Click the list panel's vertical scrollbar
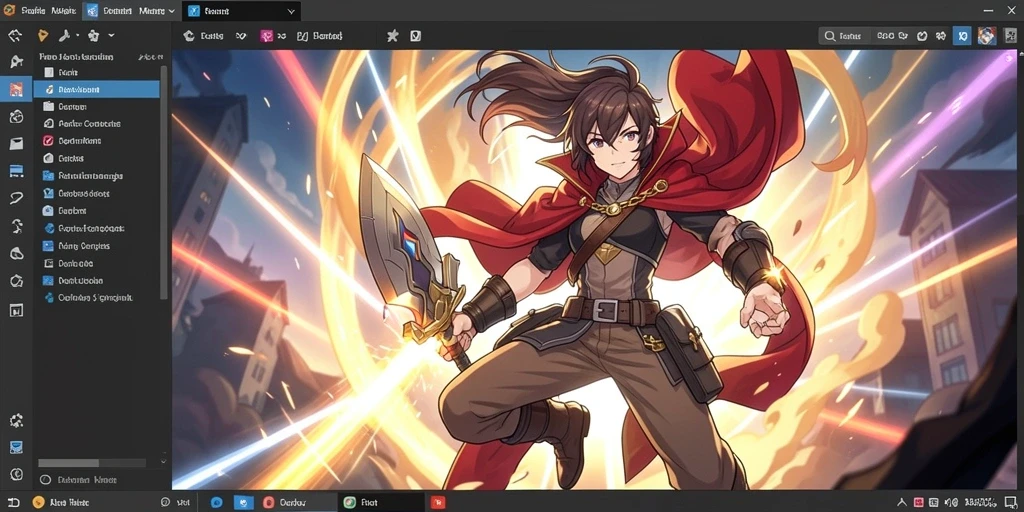Image resolution: width=1024 pixels, height=512 pixels. point(164,183)
